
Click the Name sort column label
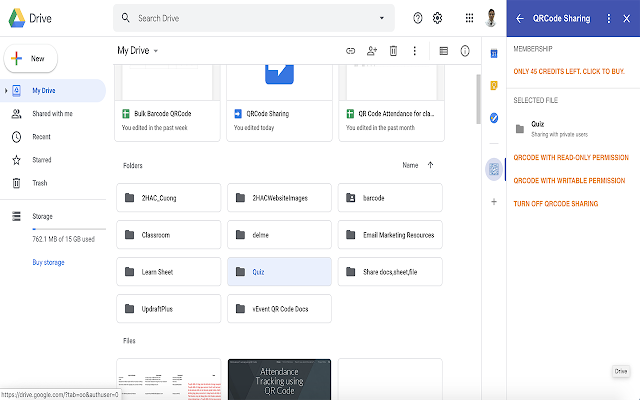410,165
